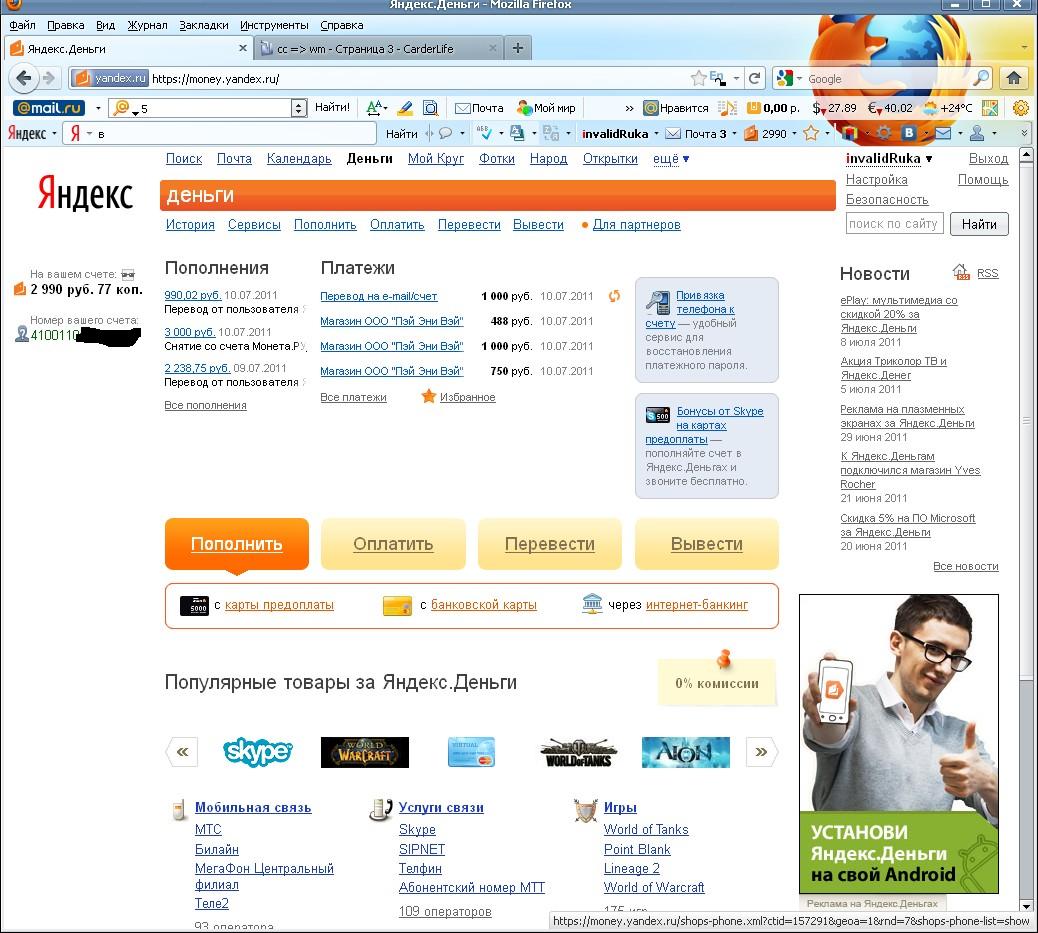Open the Закладки menu

[204, 25]
